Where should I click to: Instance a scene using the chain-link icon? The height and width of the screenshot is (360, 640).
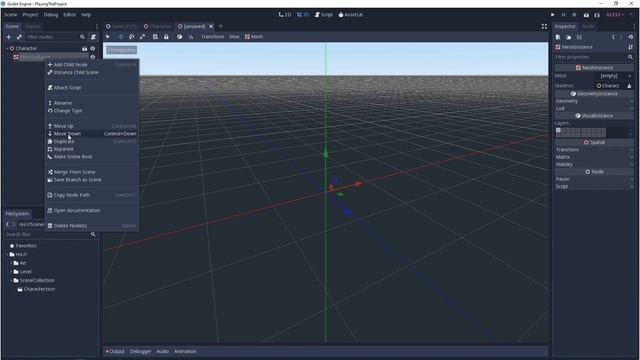click(19, 37)
